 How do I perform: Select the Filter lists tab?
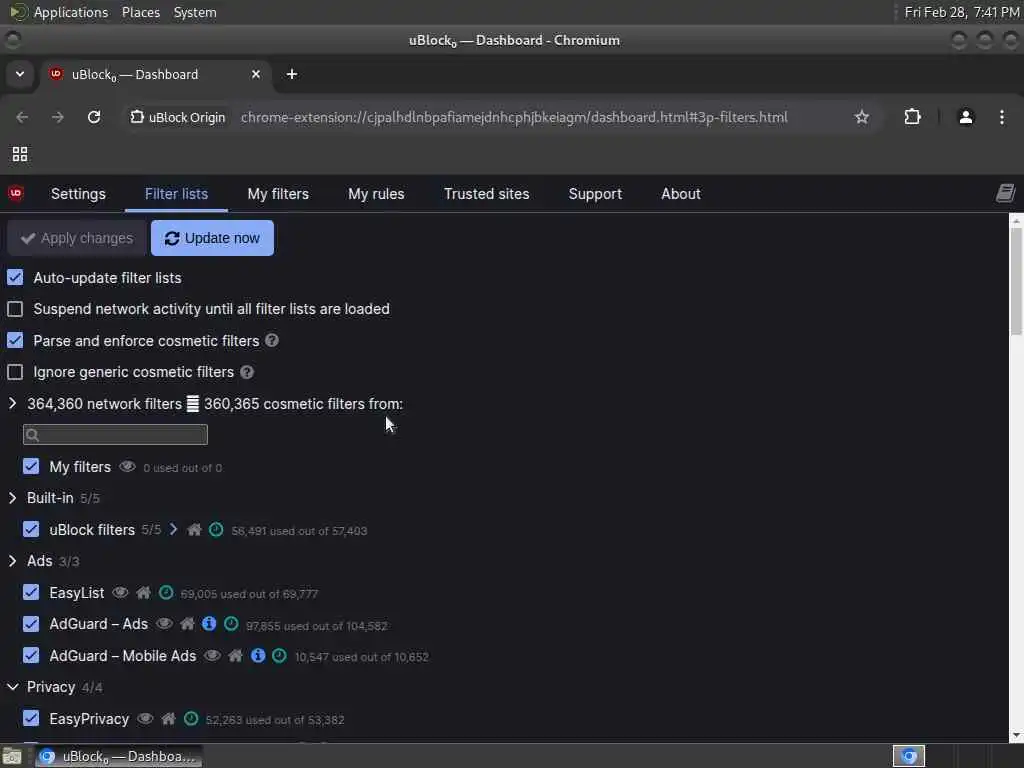[x=176, y=194]
